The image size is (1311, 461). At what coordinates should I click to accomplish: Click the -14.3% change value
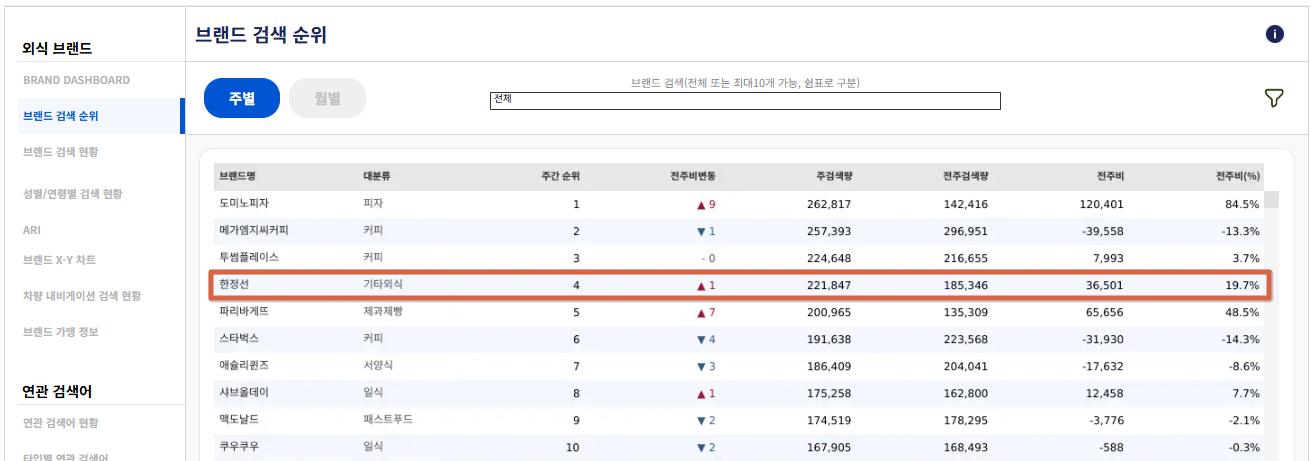[1239, 339]
